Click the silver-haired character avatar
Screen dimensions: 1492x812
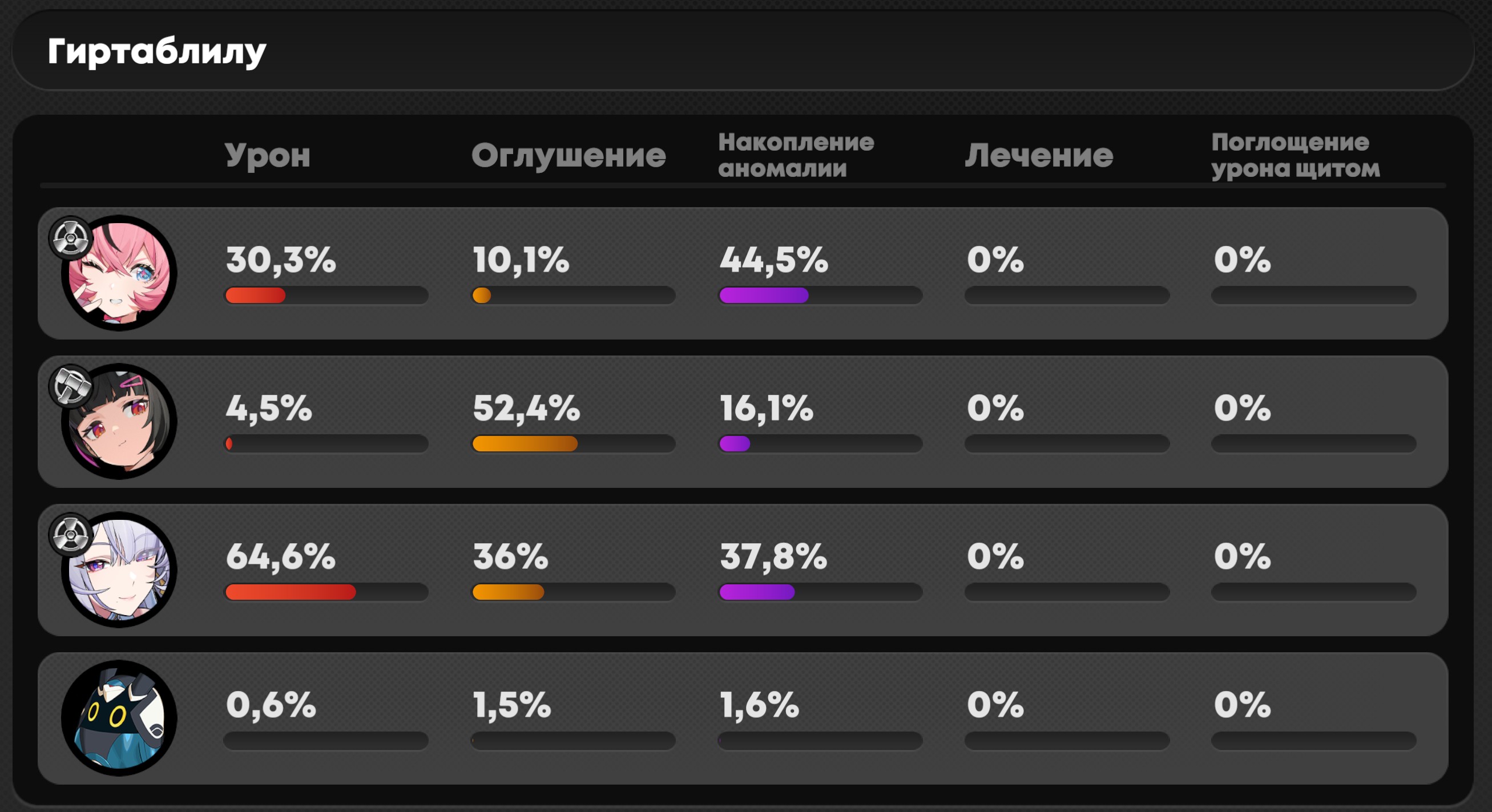(x=119, y=569)
